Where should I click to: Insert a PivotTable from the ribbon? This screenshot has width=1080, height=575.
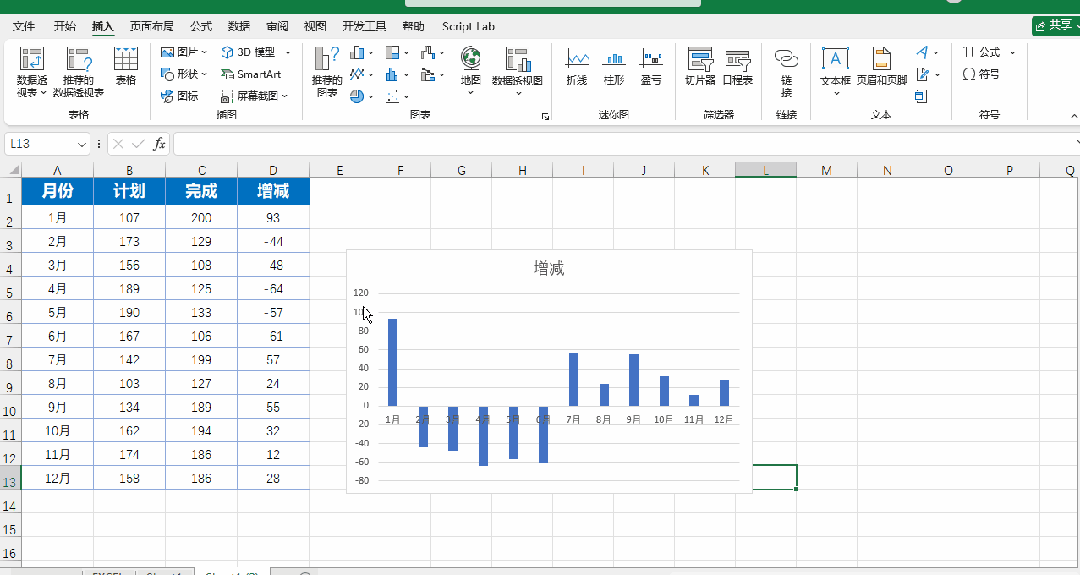tap(32, 72)
